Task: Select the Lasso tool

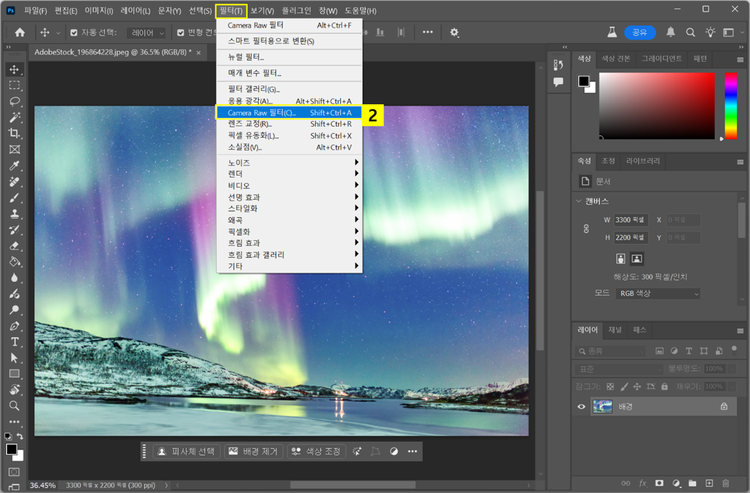Action: 14,101
